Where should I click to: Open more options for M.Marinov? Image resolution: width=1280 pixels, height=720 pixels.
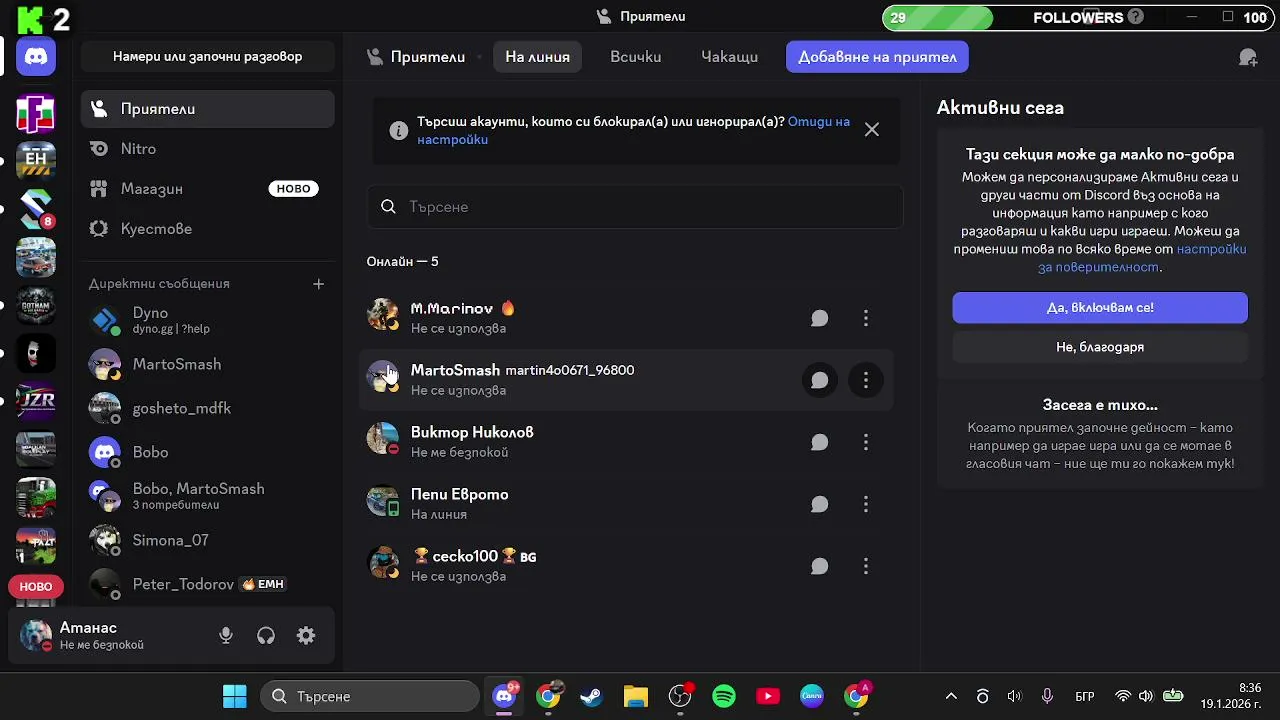pyautogui.click(x=865, y=318)
